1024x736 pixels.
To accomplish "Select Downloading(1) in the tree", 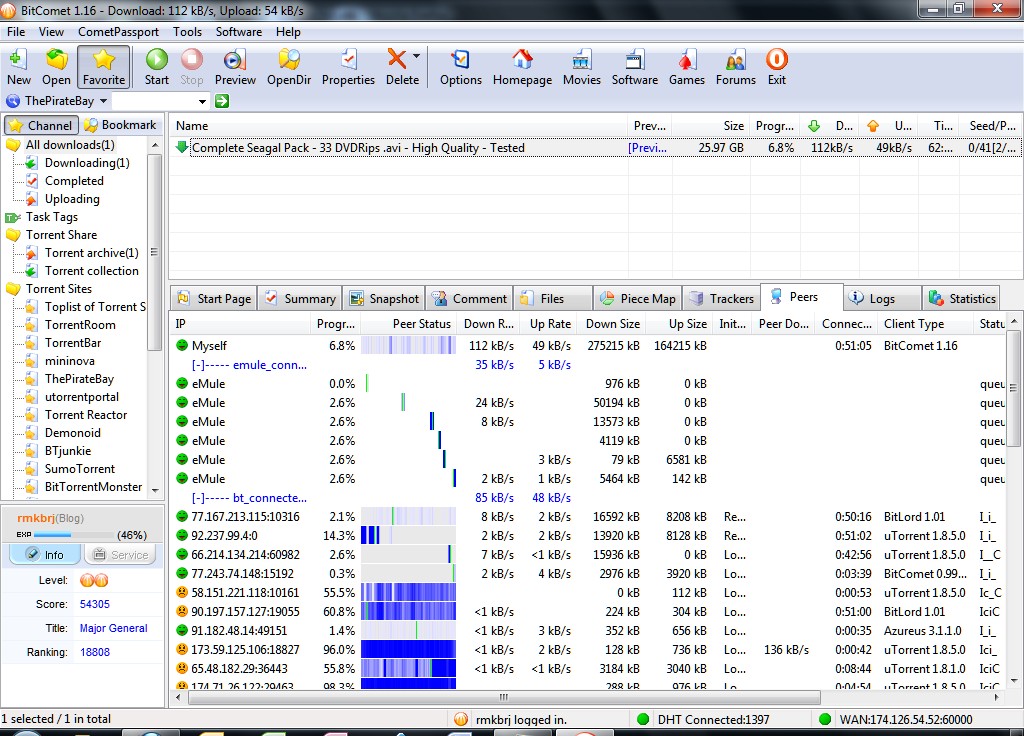I will pyautogui.click(x=87, y=163).
